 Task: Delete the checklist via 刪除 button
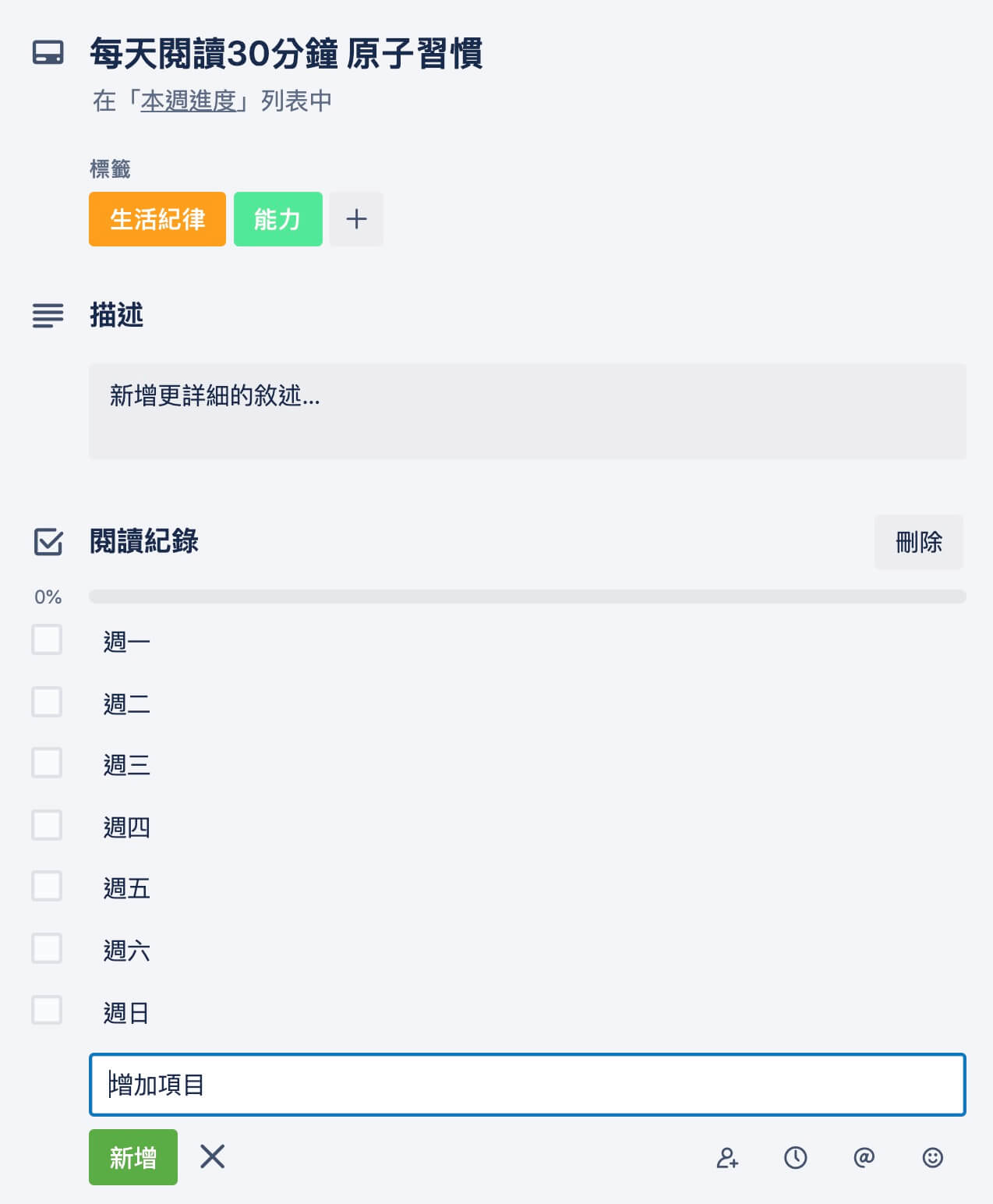click(x=919, y=542)
